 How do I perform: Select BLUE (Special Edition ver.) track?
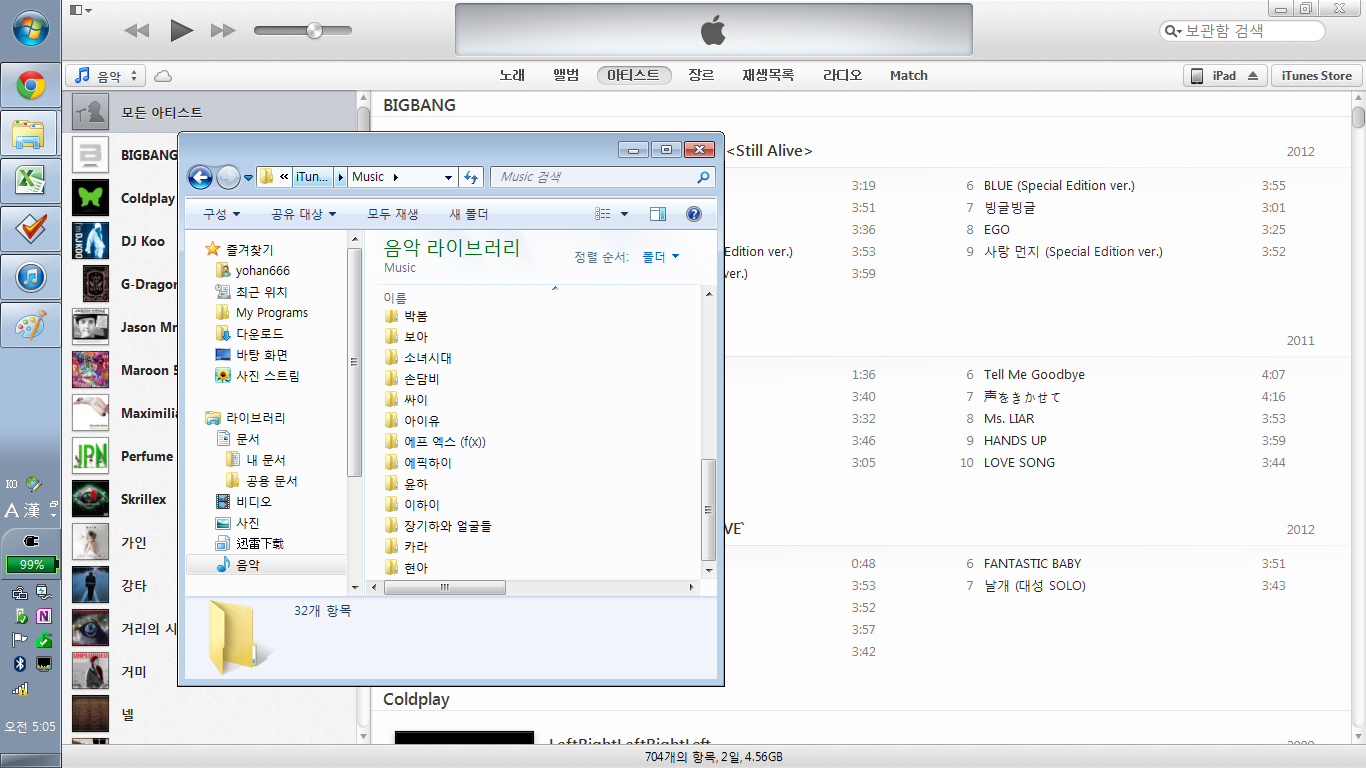click(1059, 186)
